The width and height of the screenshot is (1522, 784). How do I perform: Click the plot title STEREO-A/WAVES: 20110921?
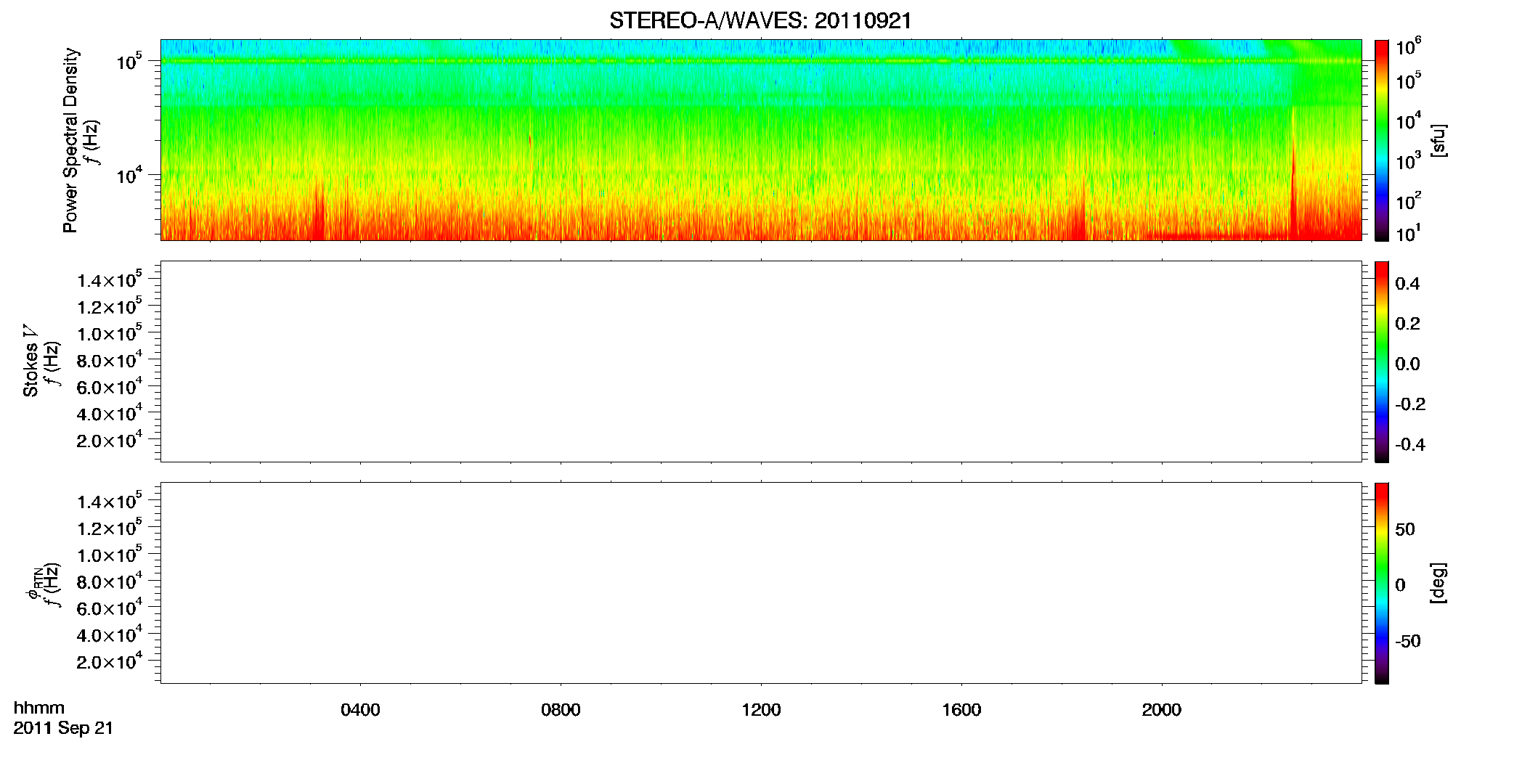tap(760, 21)
